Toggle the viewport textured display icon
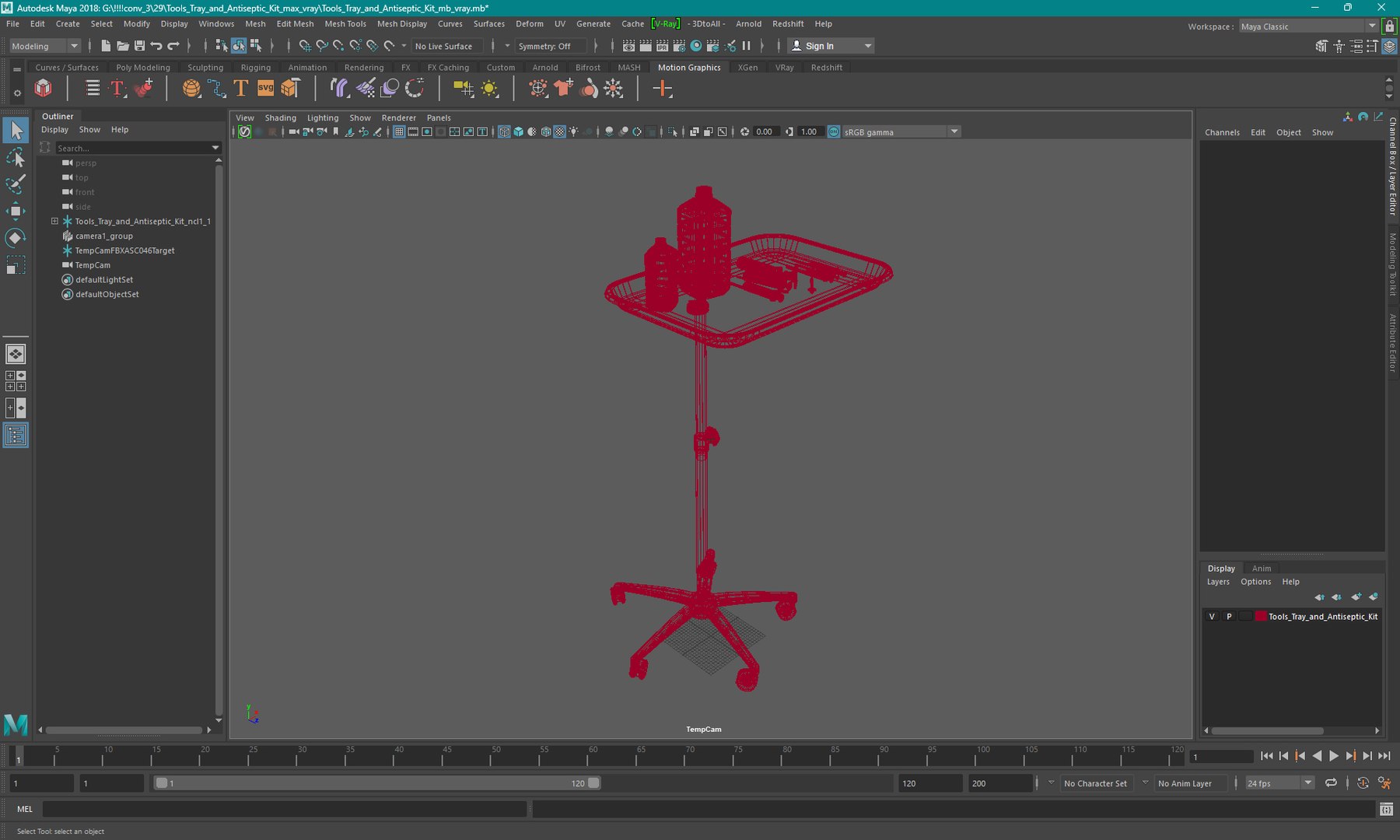The width and height of the screenshot is (1400, 840). point(559,131)
